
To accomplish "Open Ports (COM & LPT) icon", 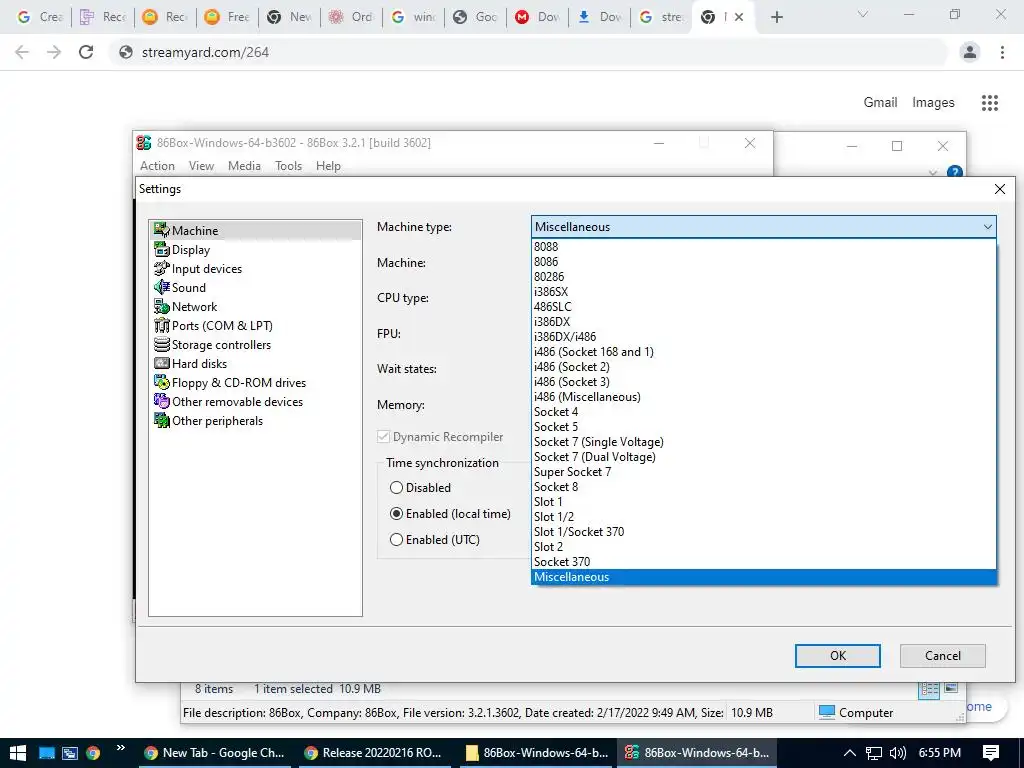I will point(161,325).
